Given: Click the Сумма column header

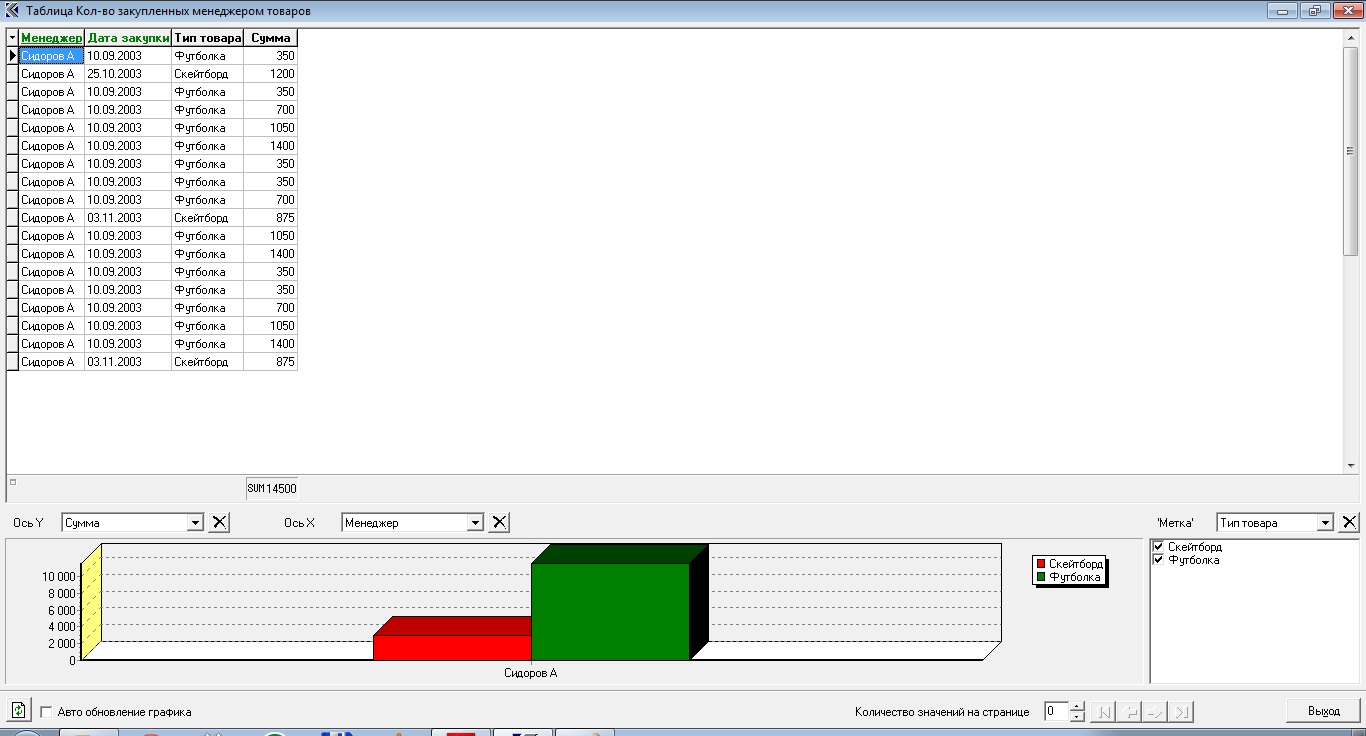Looking at the screenshot, I should [x=271, y=38].
